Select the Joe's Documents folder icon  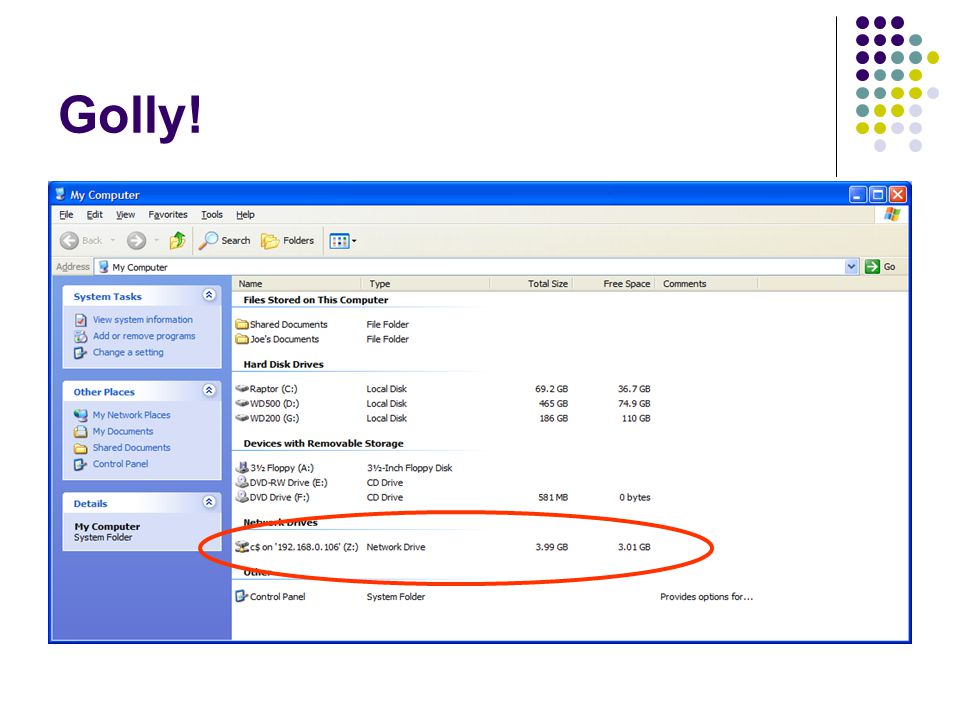click(242, 339)
